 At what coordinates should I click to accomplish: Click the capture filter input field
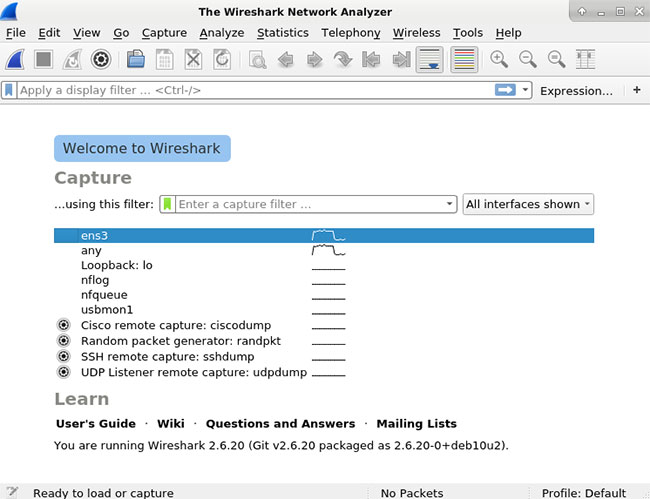309,204
